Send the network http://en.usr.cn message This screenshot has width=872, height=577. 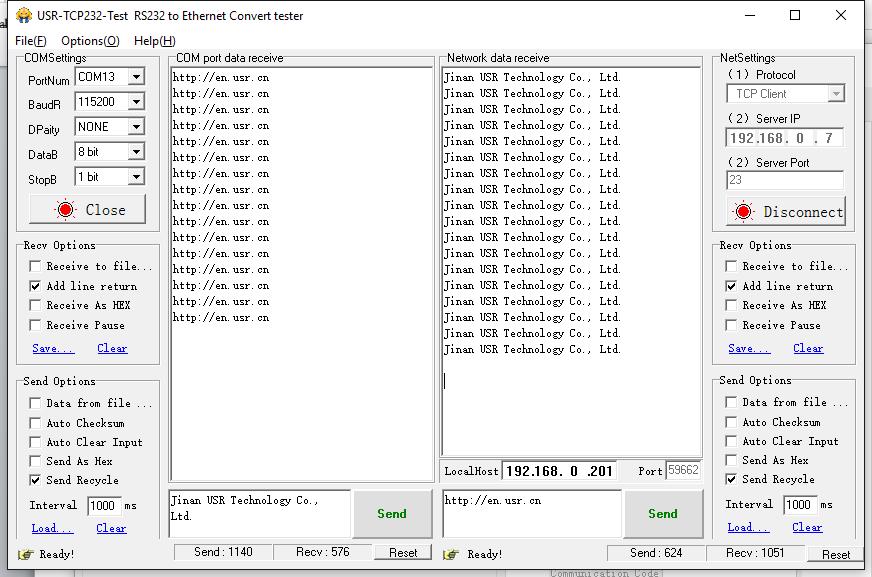pyautogui.click(x=663, y=514)
